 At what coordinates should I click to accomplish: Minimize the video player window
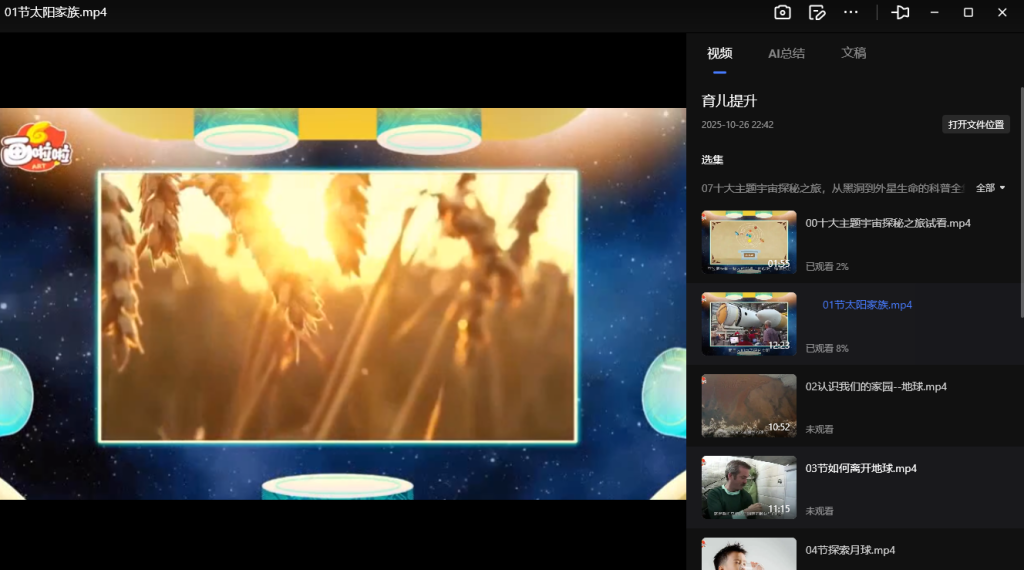[934, 12]
